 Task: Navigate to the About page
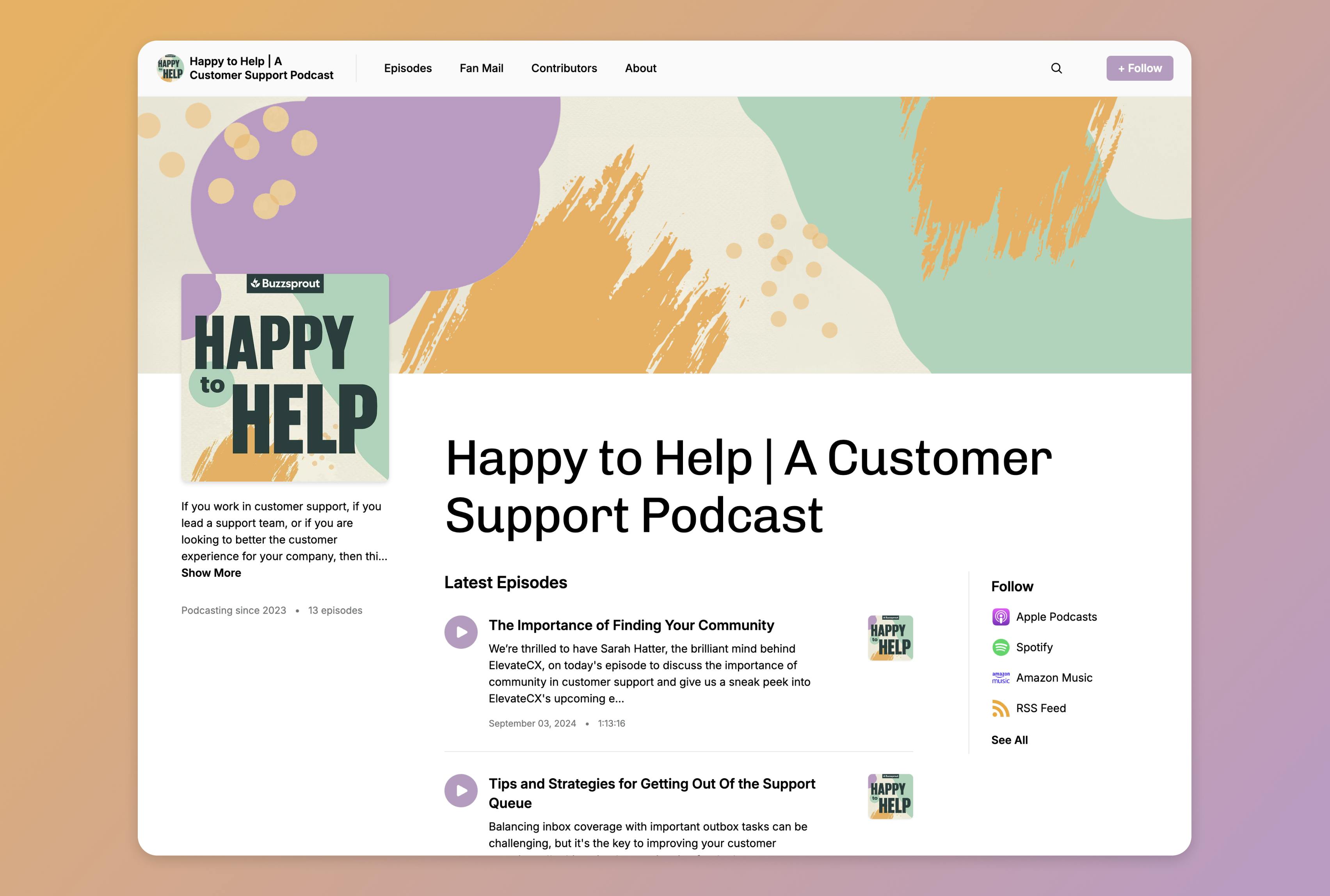tap(640, 68)
